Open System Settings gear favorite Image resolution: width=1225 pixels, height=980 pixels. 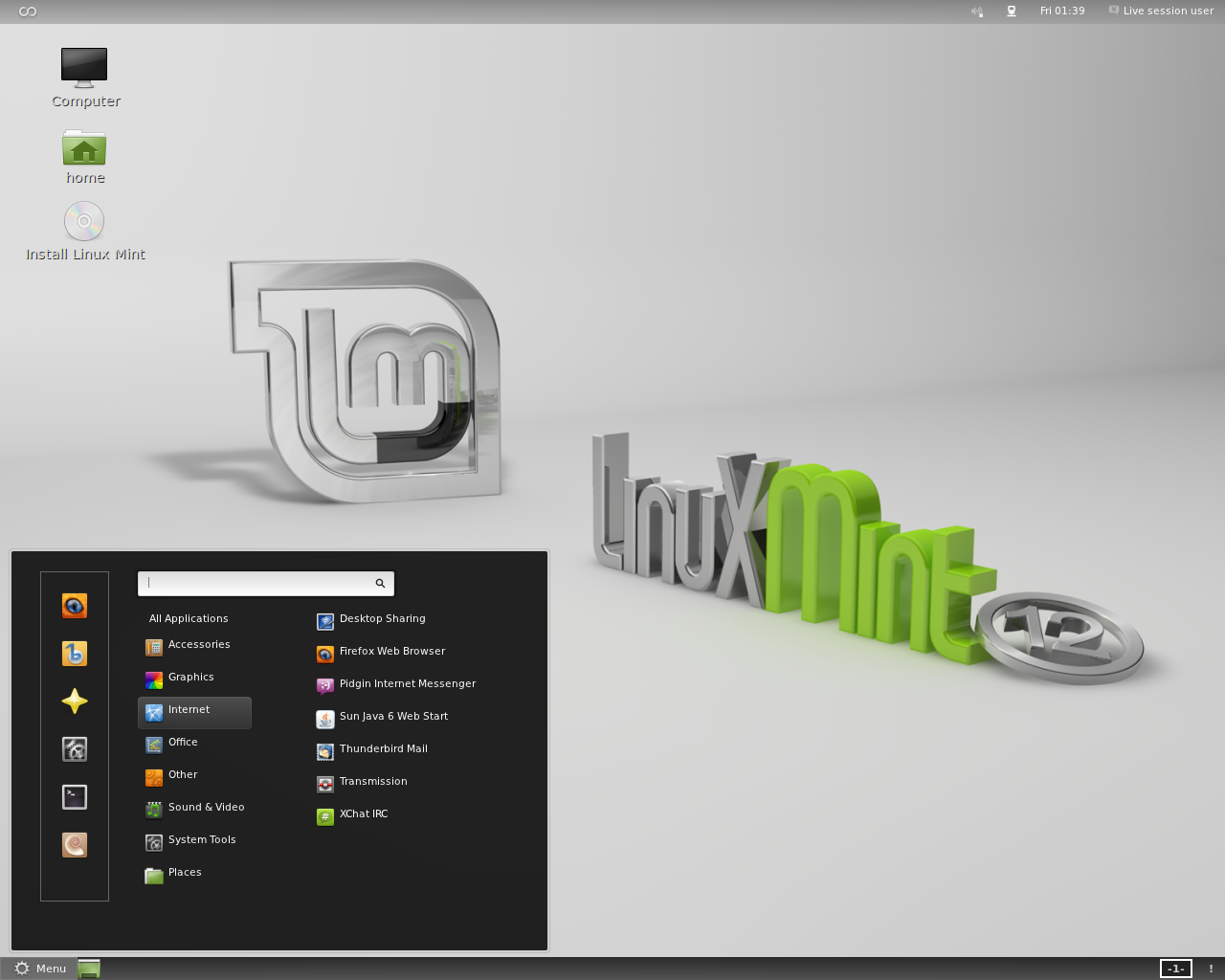(x=75, y=749)
